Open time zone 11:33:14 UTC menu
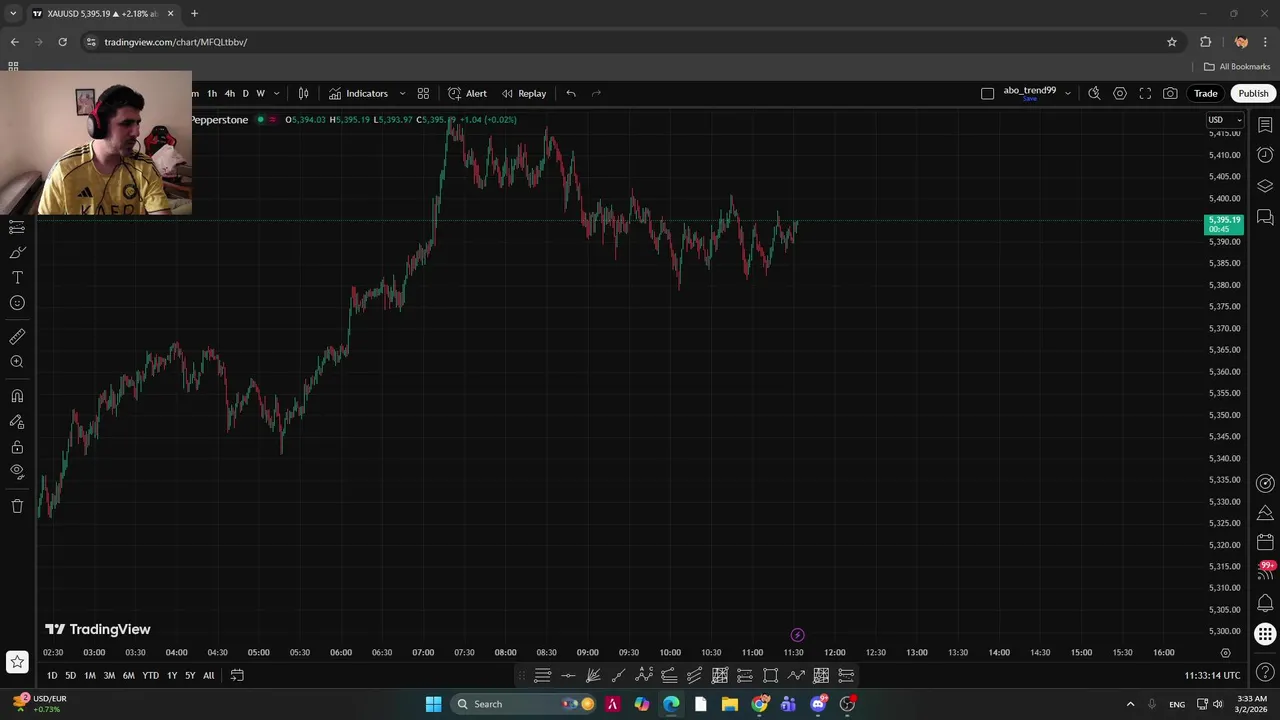1280x720 pixels. (1212, 676)
